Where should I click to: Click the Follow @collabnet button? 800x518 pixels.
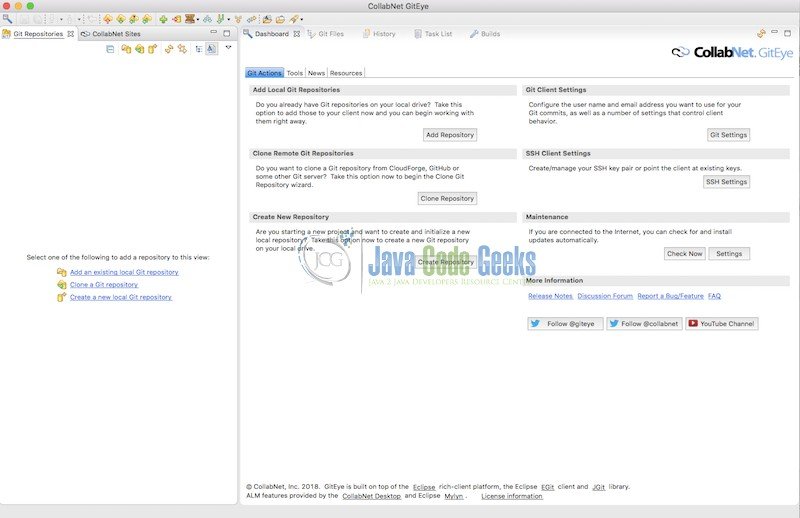644,324
